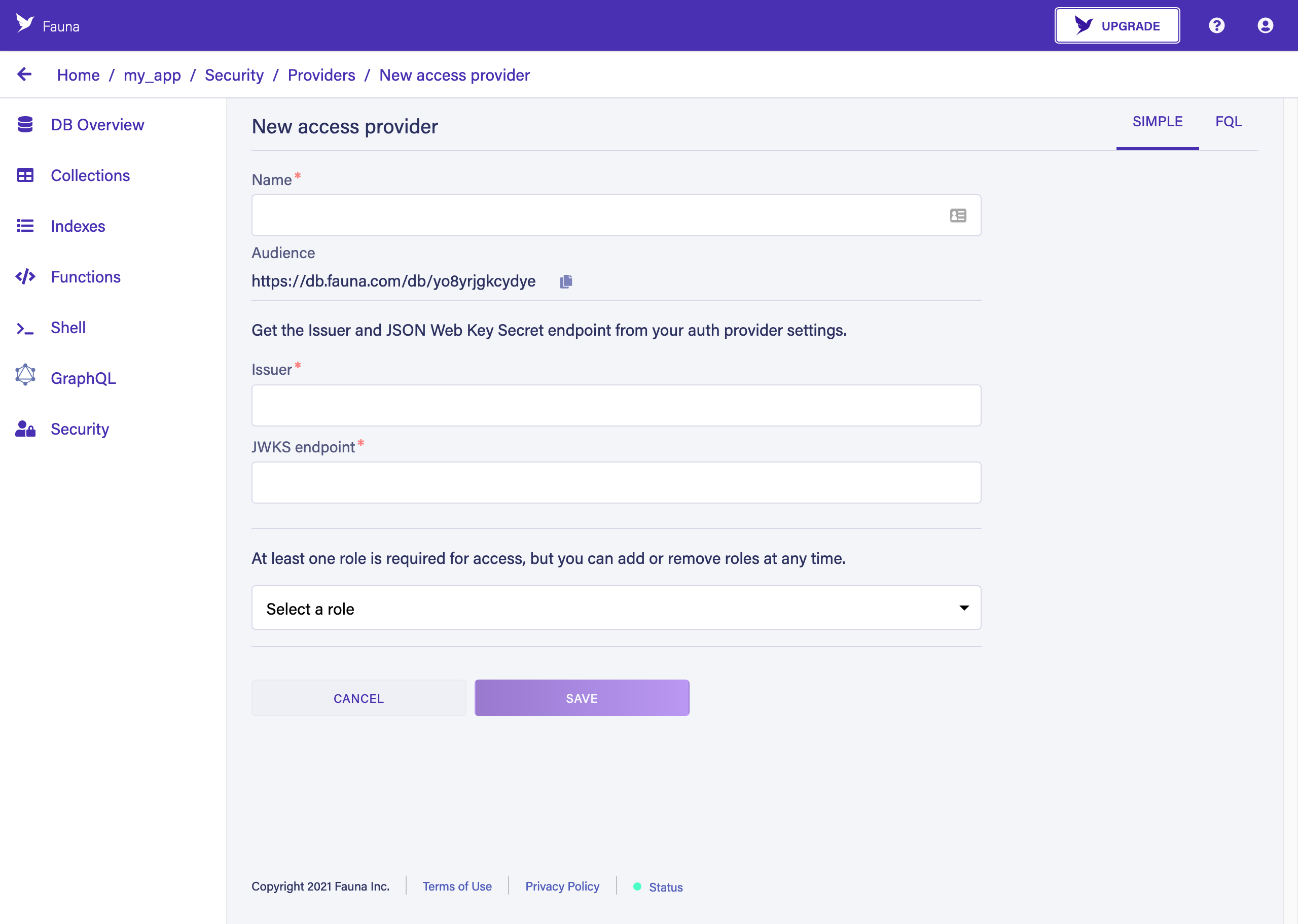
Task: Open Indexes in the sidebar
Action: 78,226
